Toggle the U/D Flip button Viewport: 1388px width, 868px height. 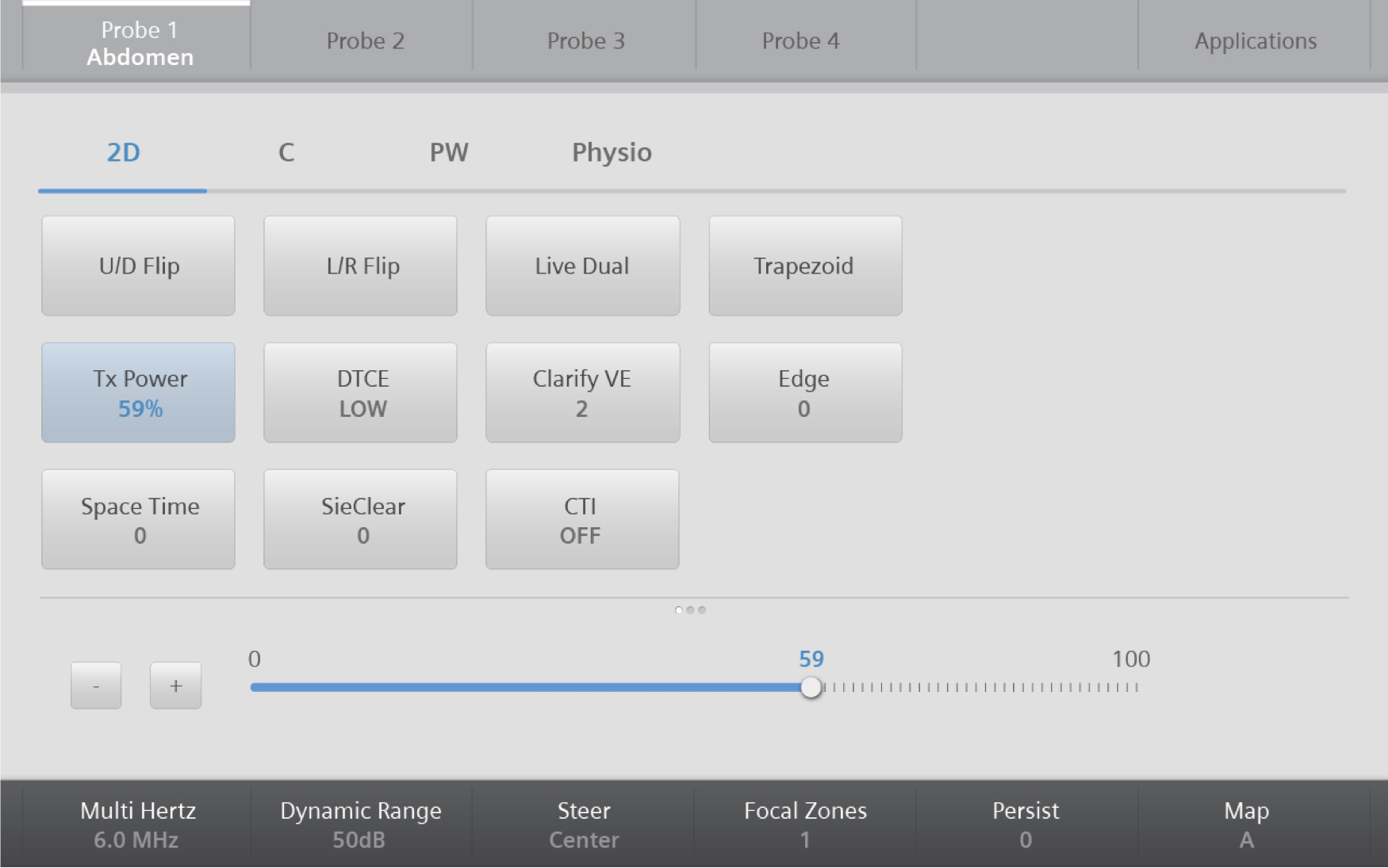click(x=139, y=266)
